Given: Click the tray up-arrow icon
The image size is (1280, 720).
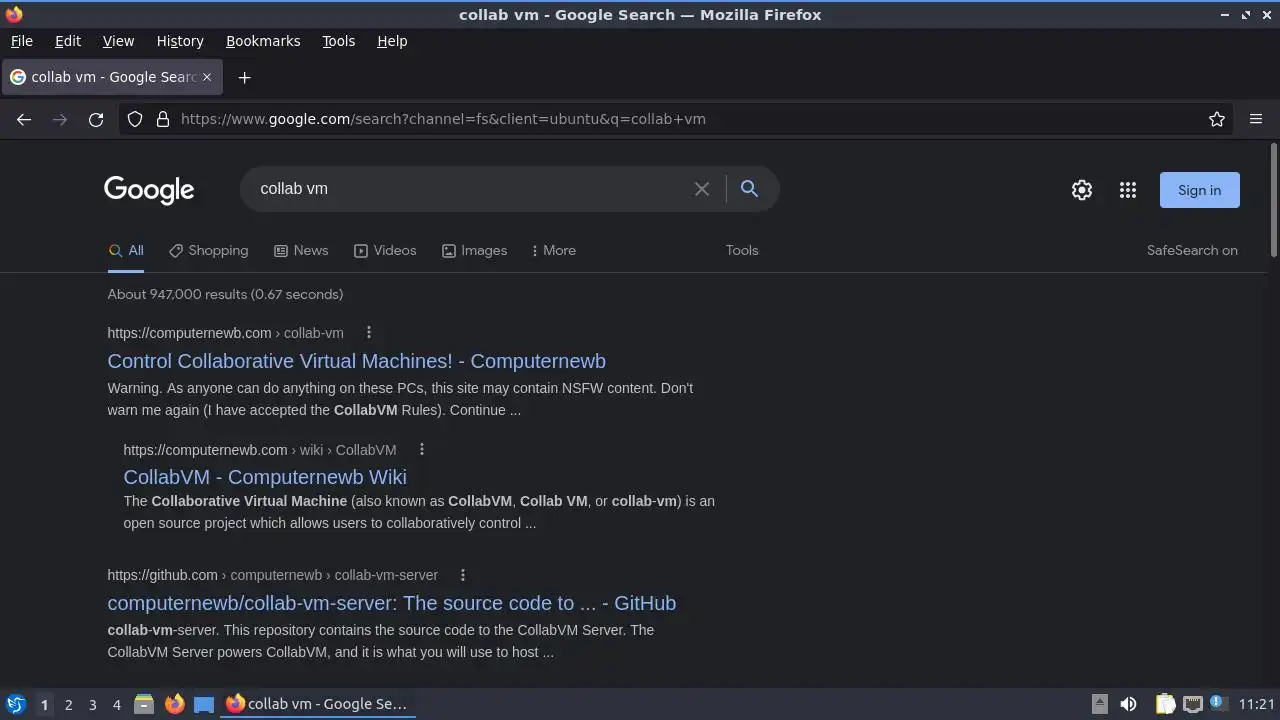Looking at the screenshot, I should 1099,704.
